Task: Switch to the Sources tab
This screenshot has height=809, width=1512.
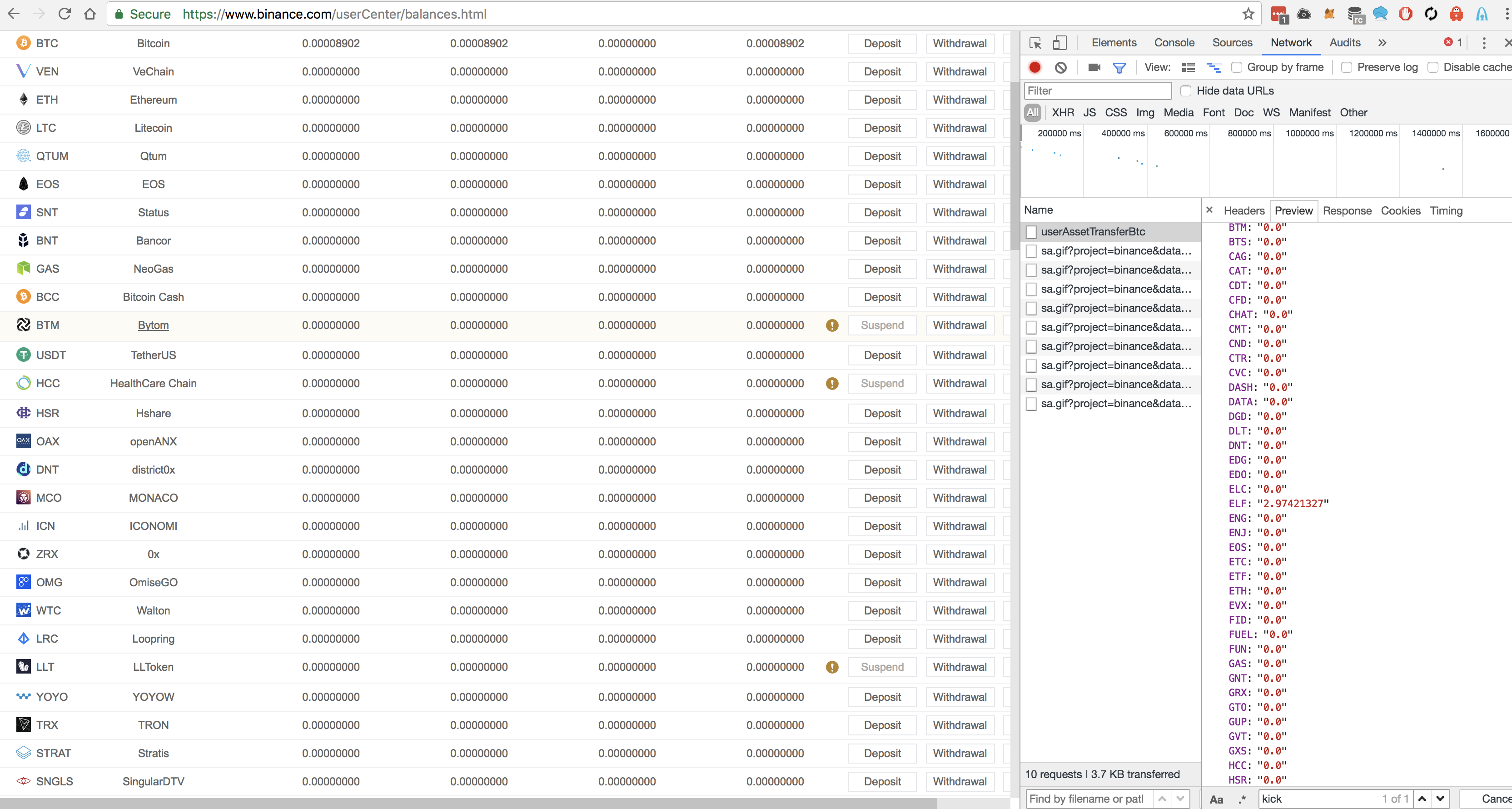Action: tap(1232, 43)
